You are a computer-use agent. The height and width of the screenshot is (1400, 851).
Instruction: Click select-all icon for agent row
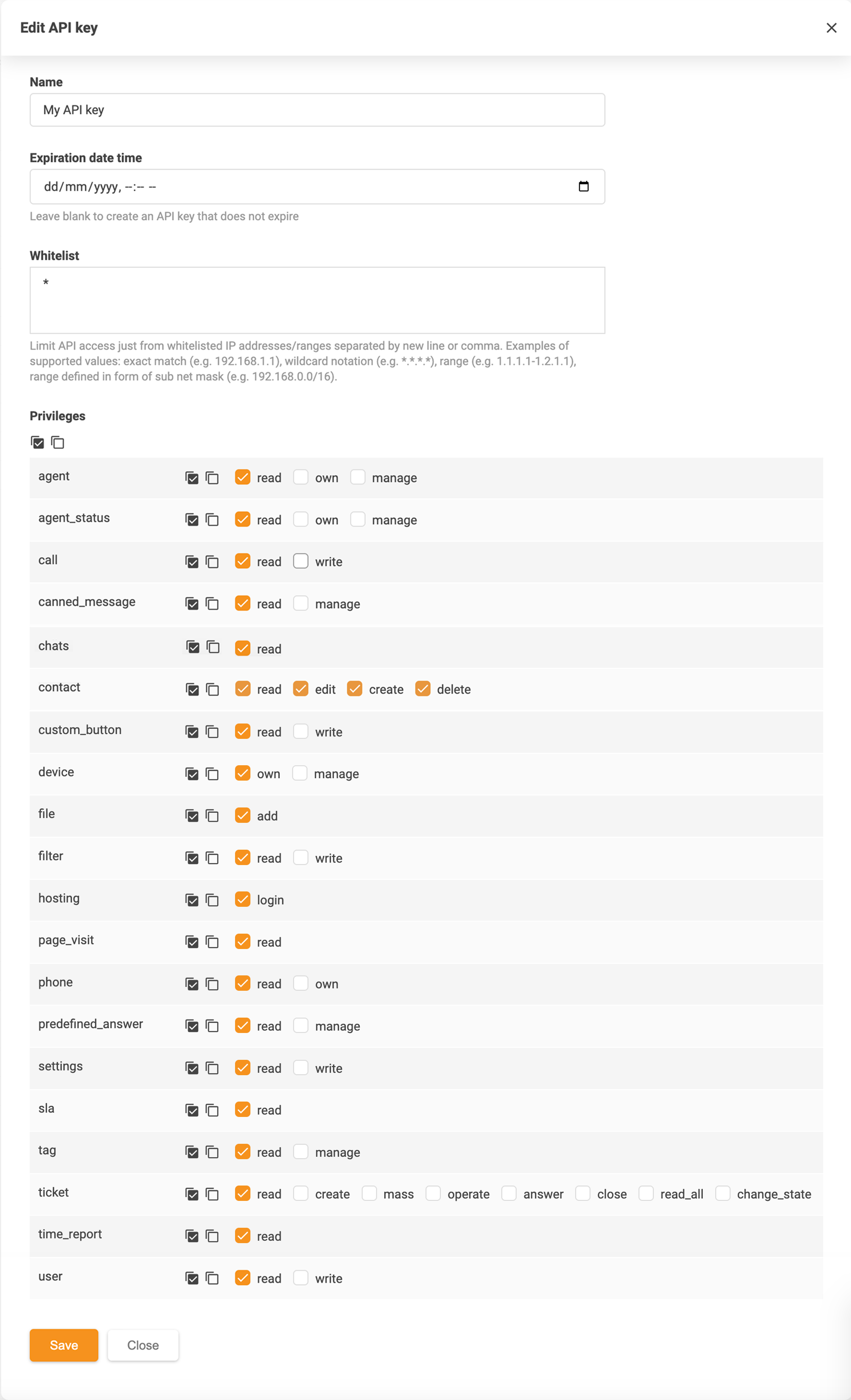pyautogui.click(x=192, y=478)
